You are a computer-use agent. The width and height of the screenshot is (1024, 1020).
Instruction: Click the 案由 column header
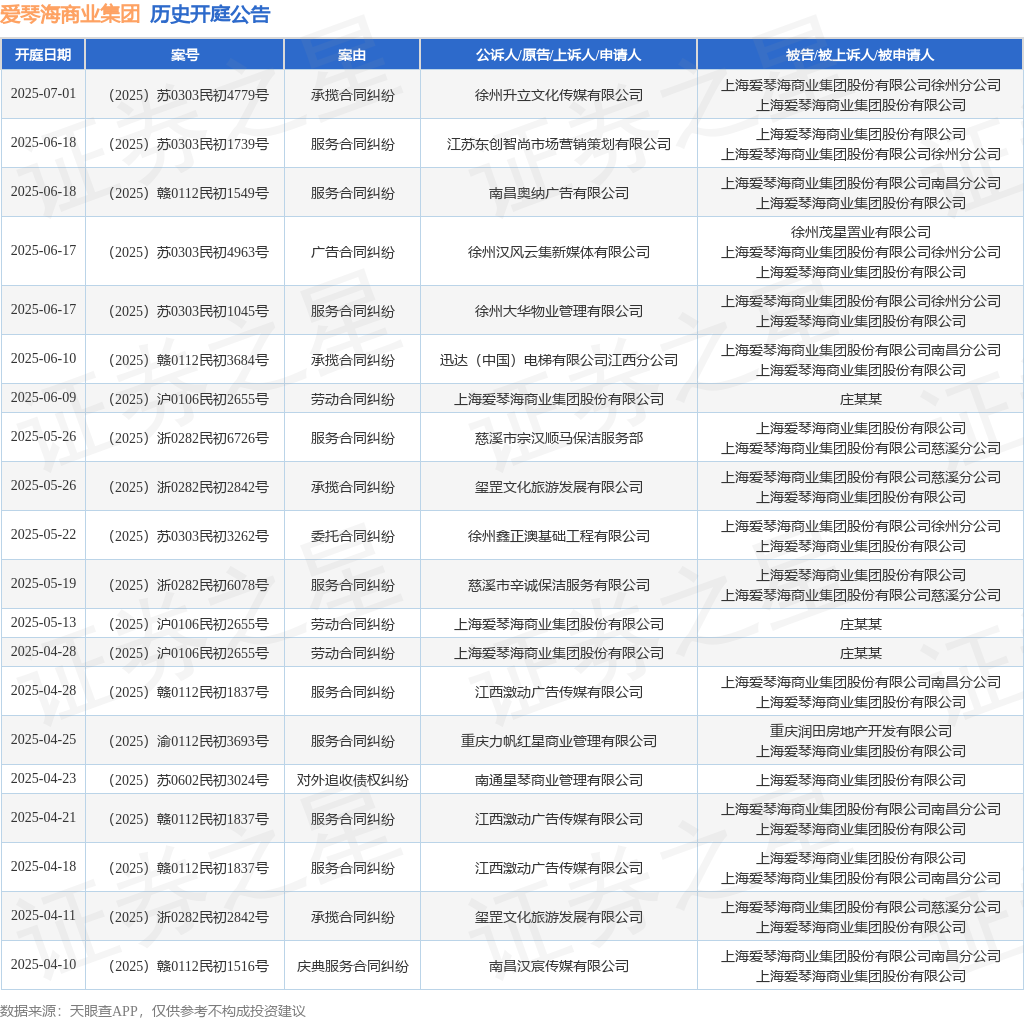coord(352,55)
